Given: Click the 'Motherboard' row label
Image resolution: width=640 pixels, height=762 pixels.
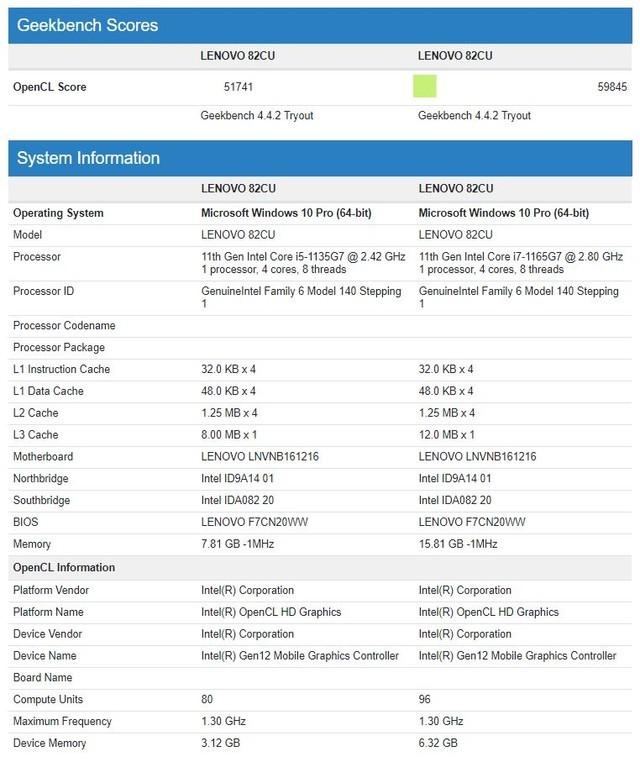Looking at the screenshot, I should point(43,457).
